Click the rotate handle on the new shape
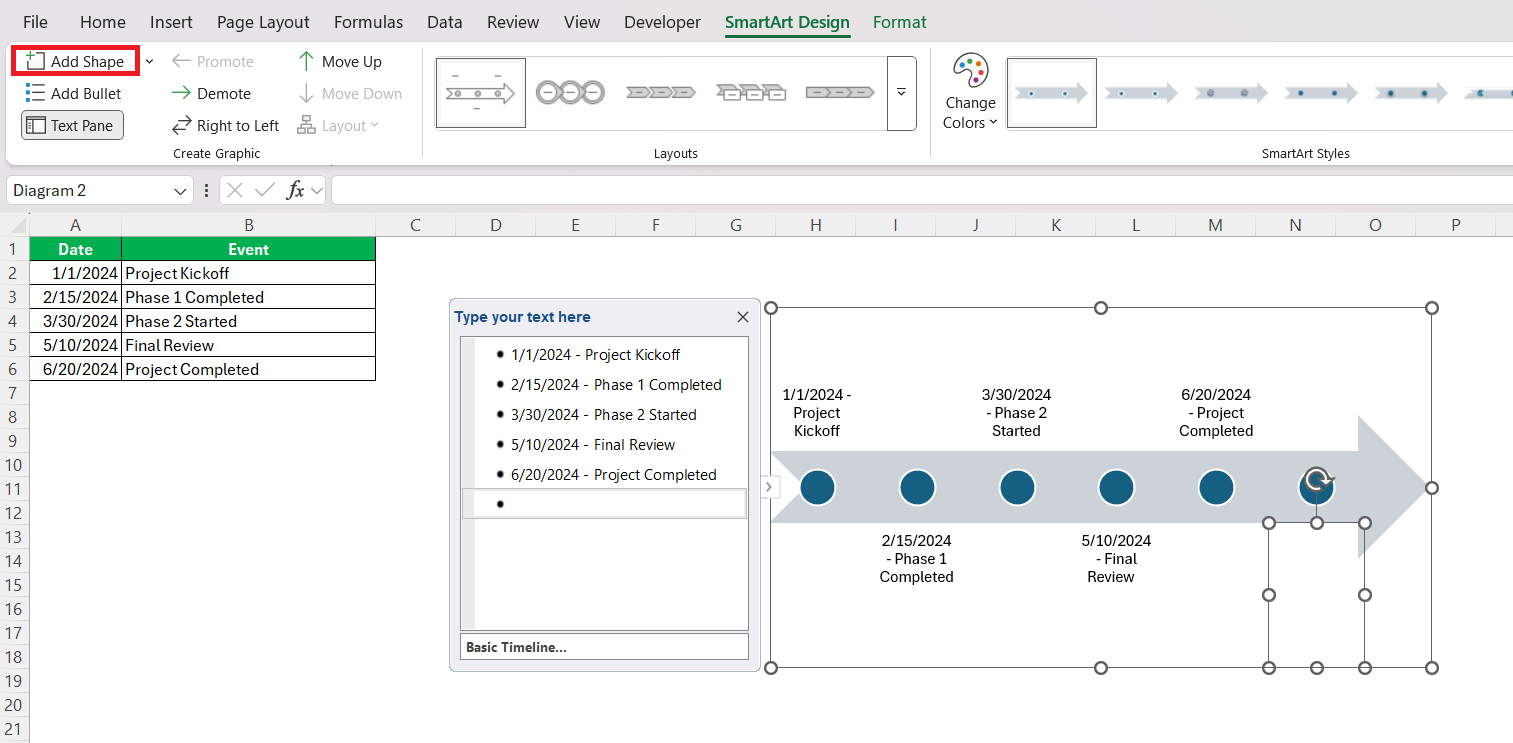 (1319, 479)
